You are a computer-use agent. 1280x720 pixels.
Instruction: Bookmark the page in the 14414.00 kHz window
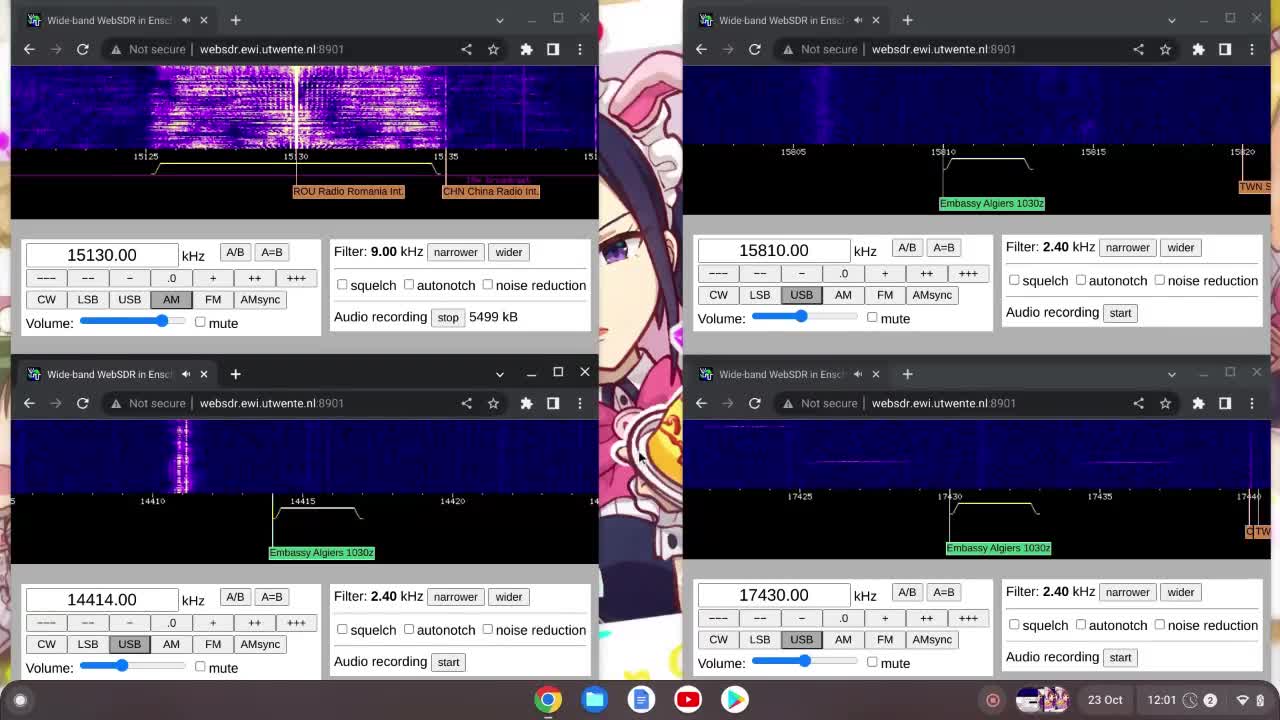493,403
